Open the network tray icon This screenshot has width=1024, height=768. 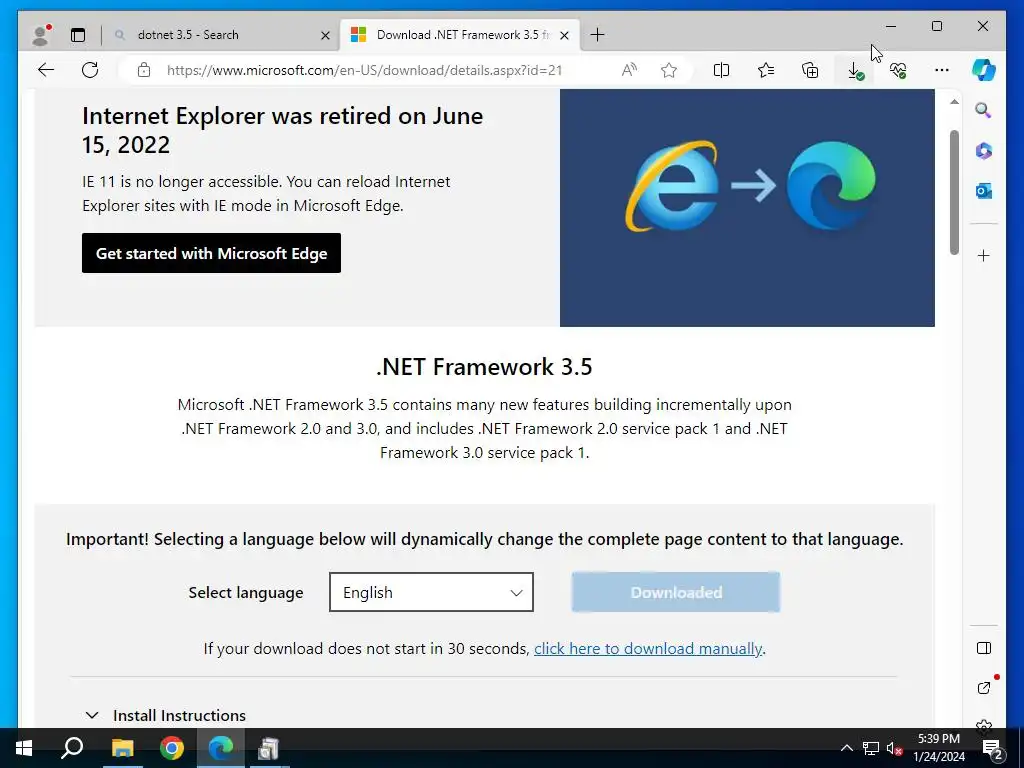coord(871,748)
